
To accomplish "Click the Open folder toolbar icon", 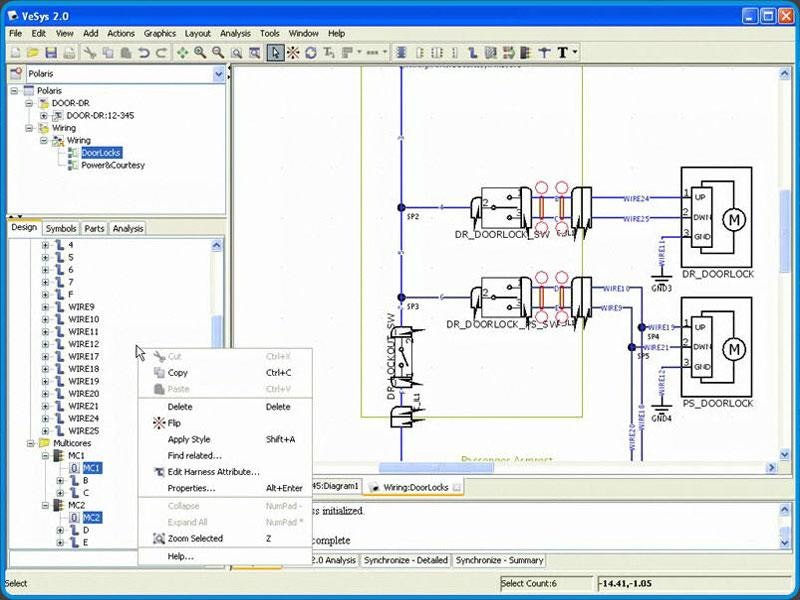I will [32, 52].
